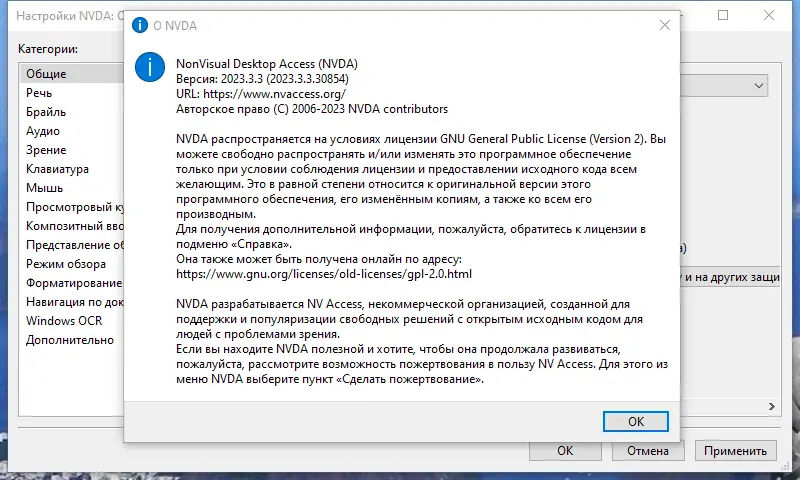
Task: Close the NVDA settings window
Action: [769, 15]
